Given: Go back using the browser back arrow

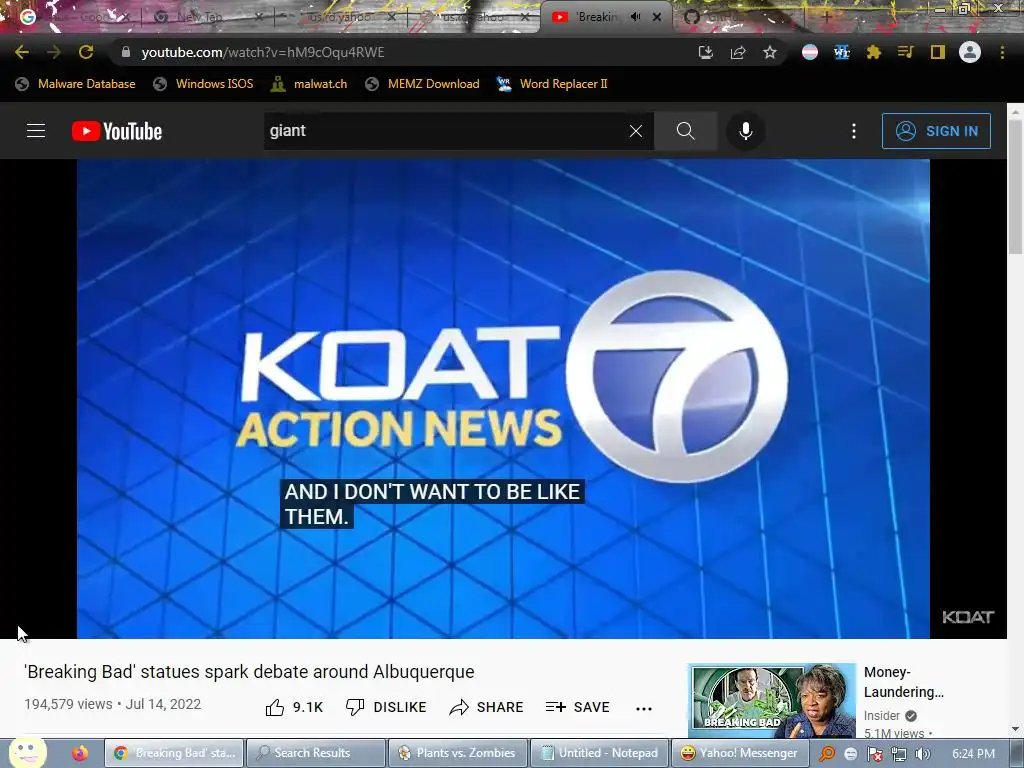Looking at the screenshot, I should (22, 52).
